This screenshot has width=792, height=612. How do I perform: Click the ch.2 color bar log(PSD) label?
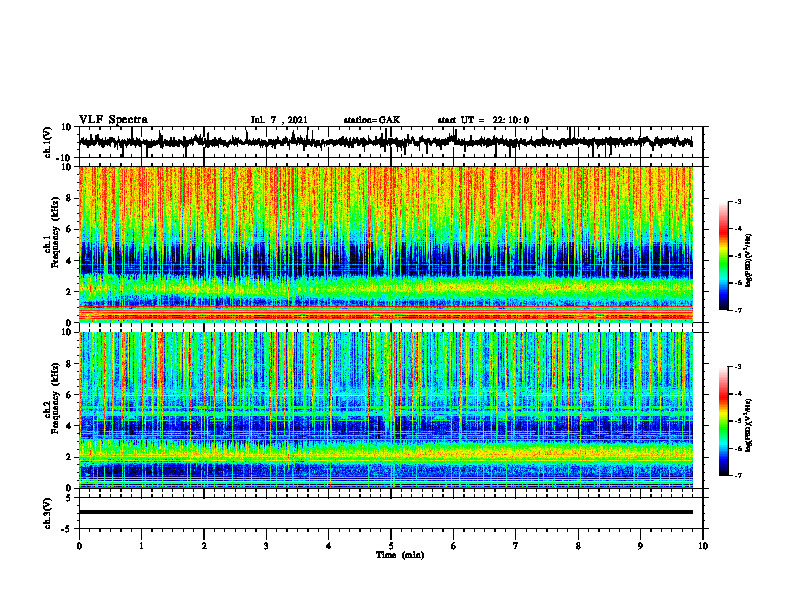pos(750,425)
